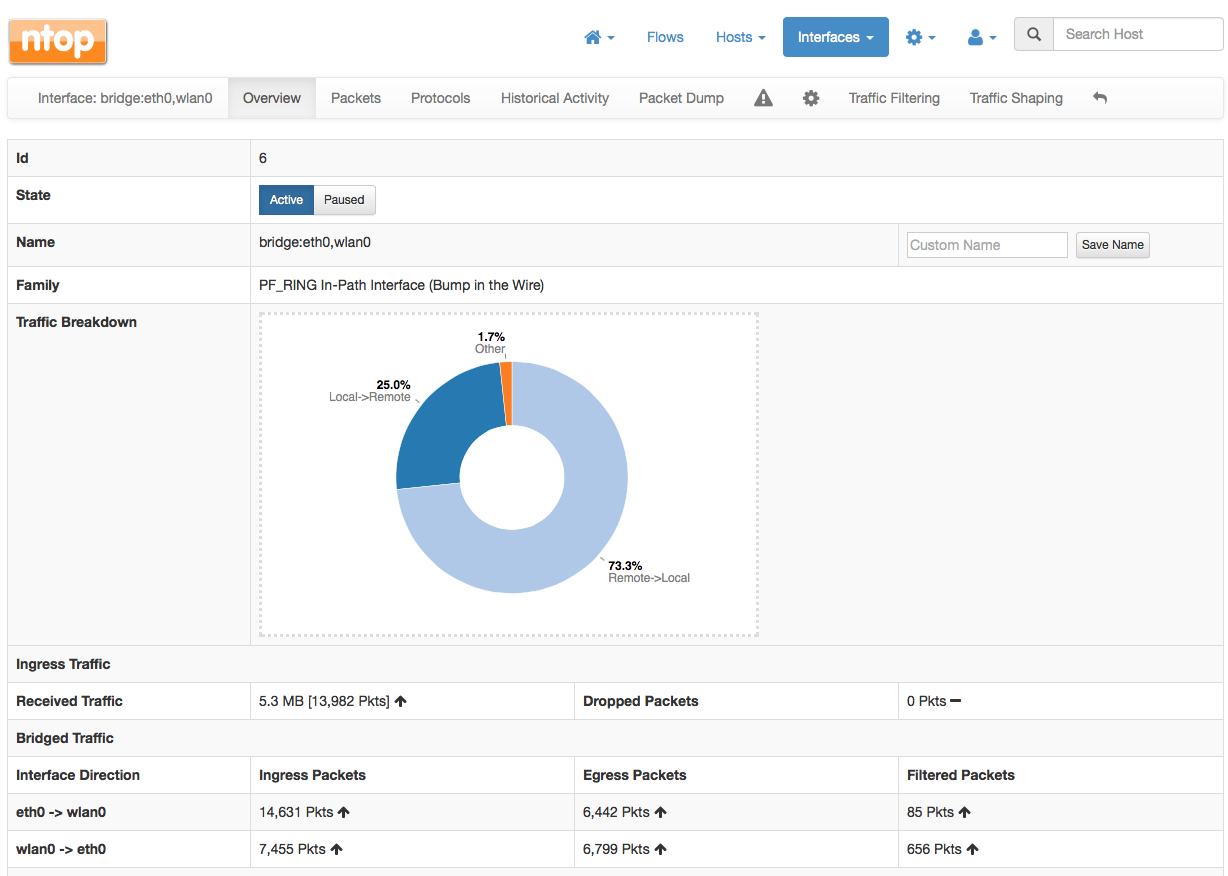Click the PF_RING In-Path Interface text
The width and height of the screenshot is (1228, 876).
tap(401, 285)
